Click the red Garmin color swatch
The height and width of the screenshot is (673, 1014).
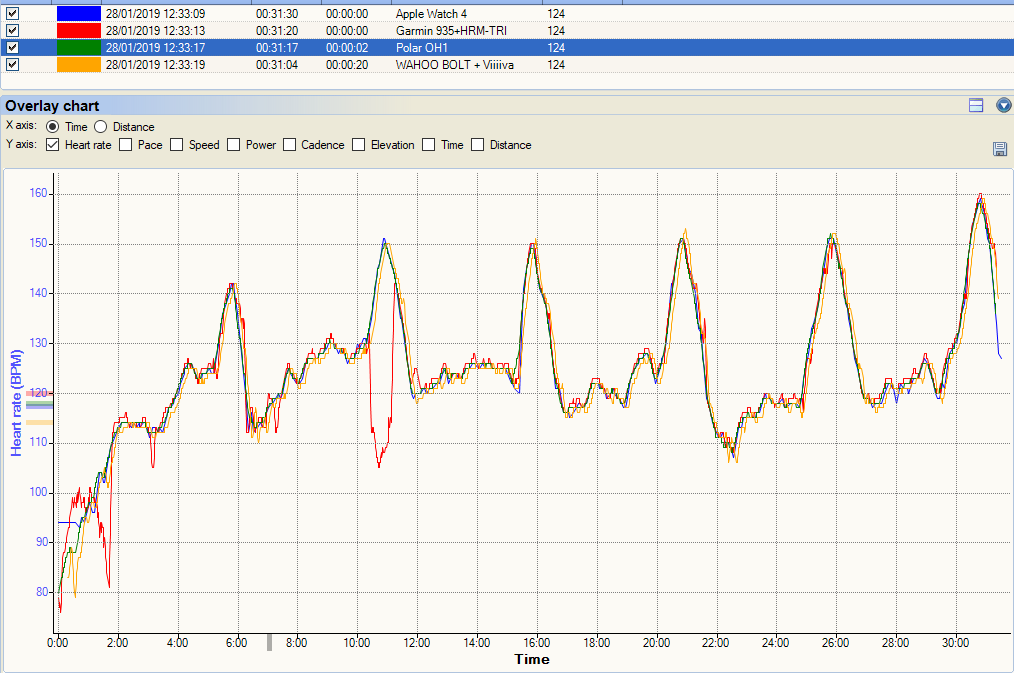click(78, 31)
